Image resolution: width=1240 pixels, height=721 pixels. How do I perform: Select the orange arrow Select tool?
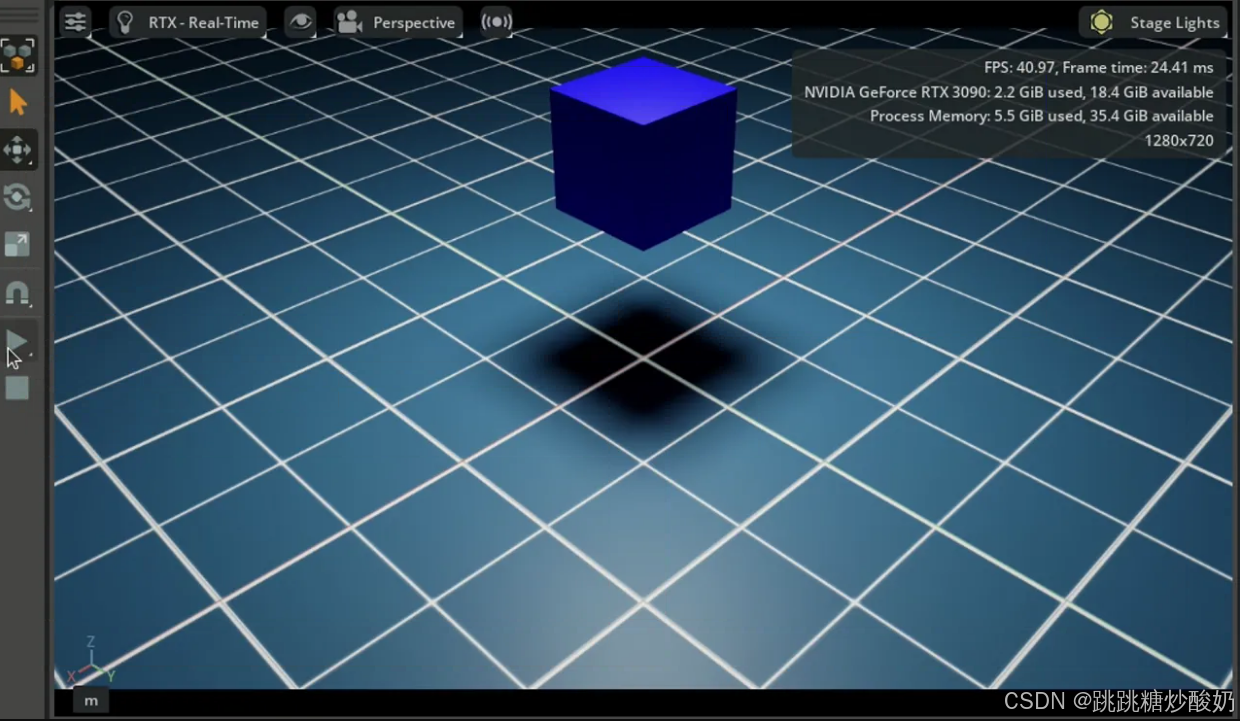[18, 103]
